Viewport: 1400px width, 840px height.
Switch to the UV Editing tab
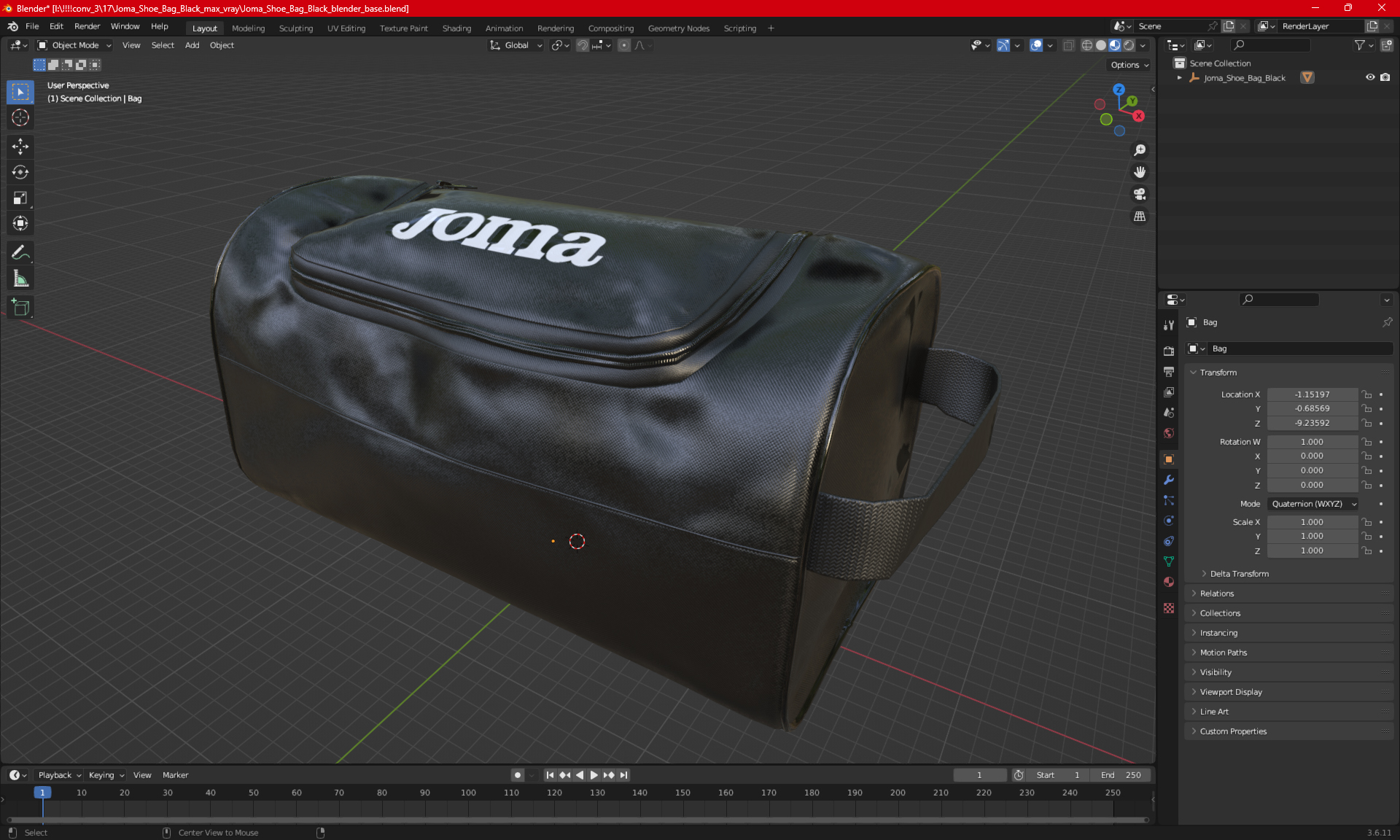(x=346, y=28)
